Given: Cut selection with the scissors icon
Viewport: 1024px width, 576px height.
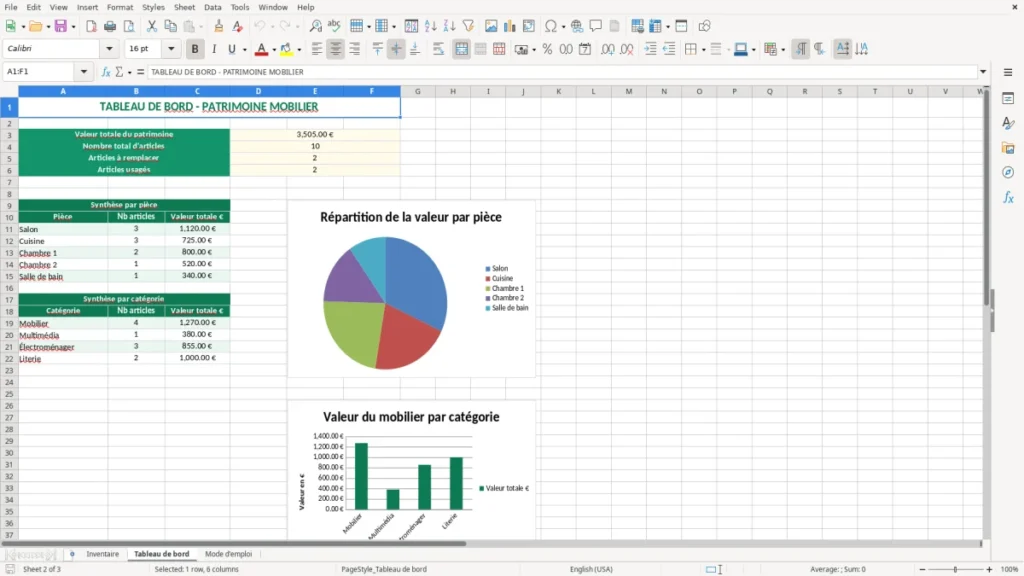Looking at the screenshot, I should 152,26.
